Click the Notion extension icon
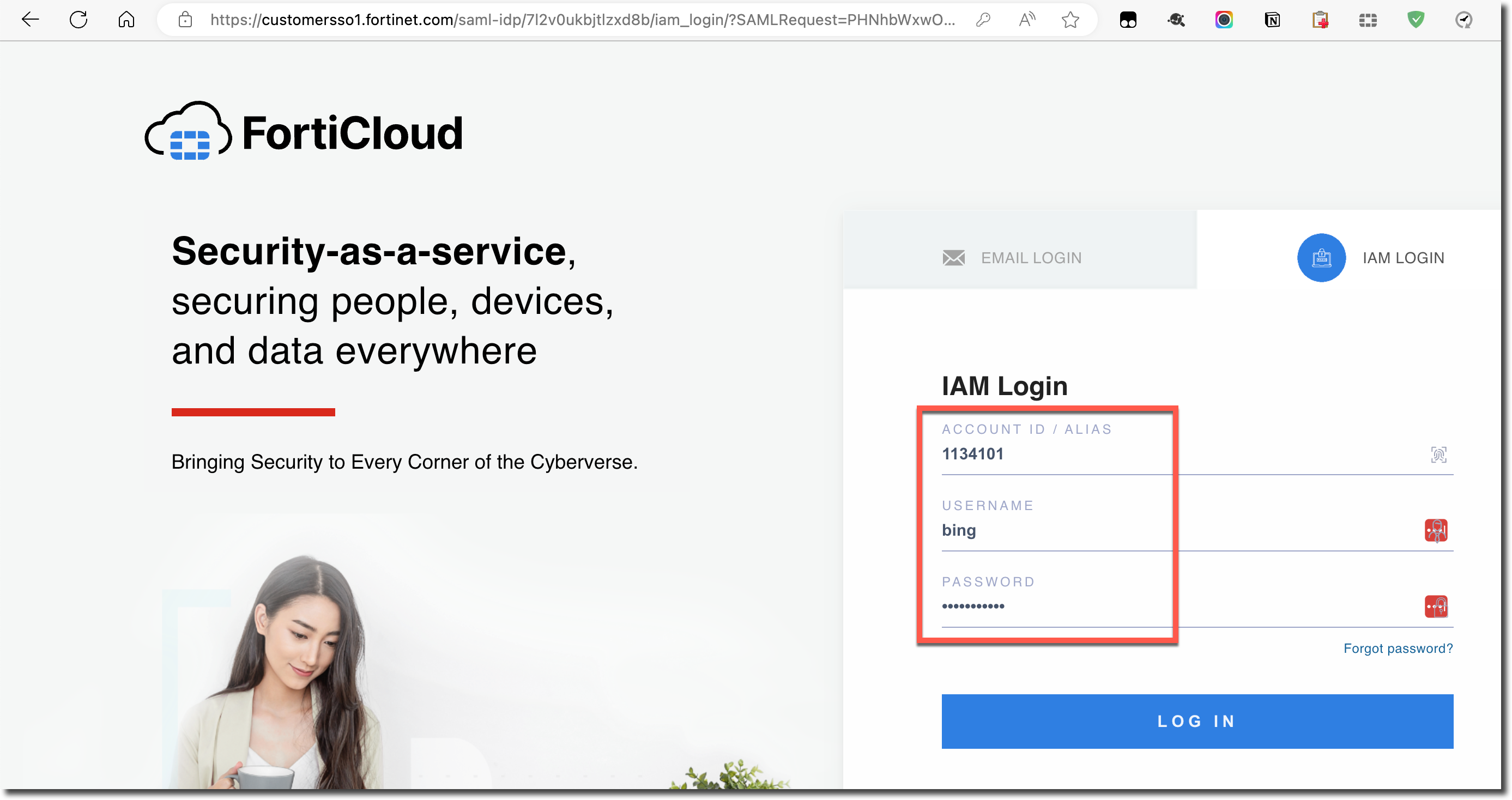This screenshot has height=800, width=1512. coord(1272,21)
